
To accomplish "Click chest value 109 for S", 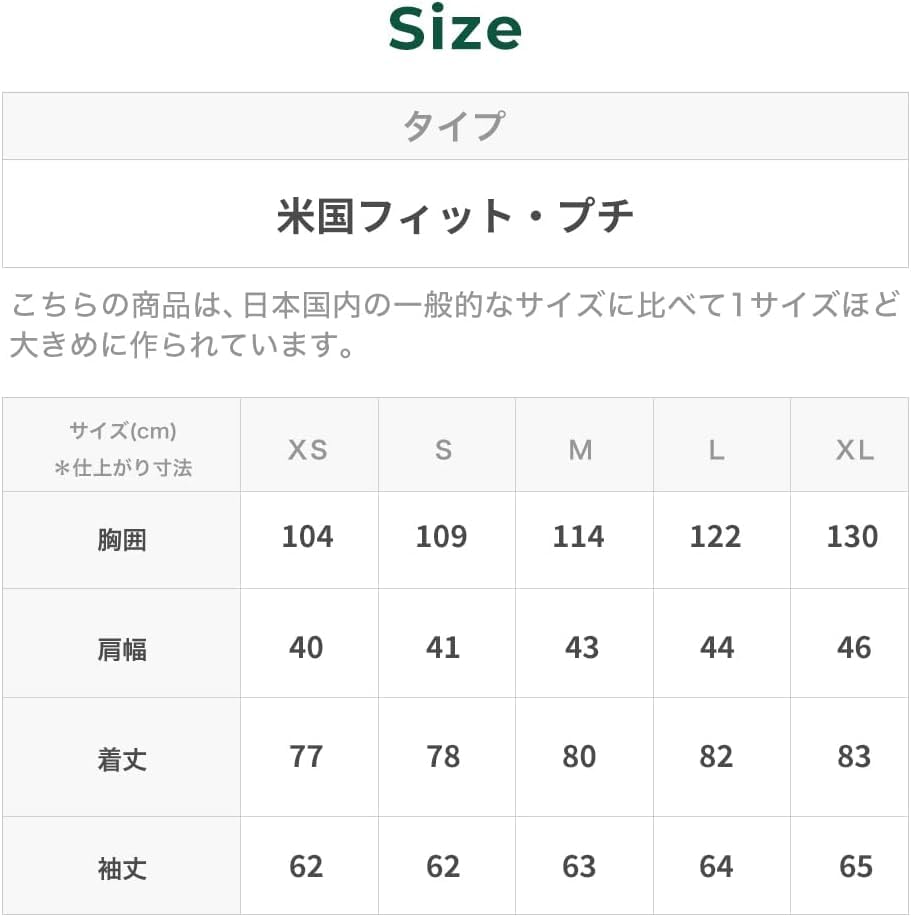I will (x=442, y=537).
